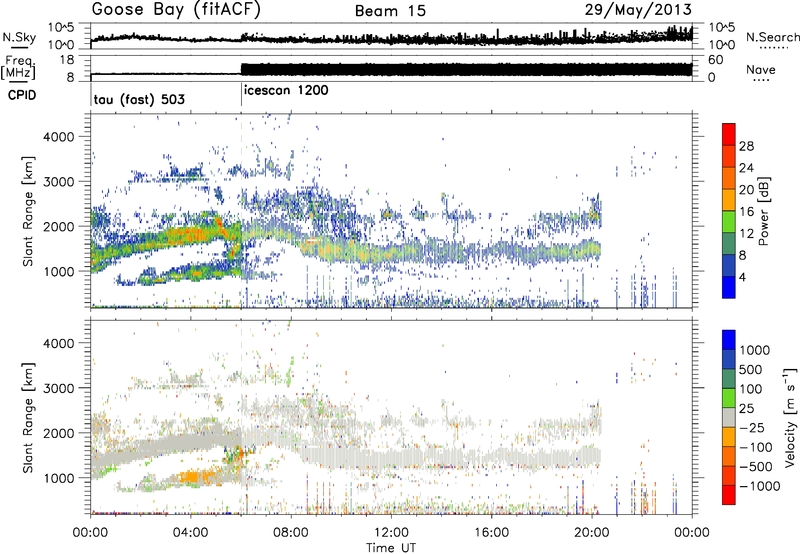
Task: Click the "CPID" label
Action: (22, 95)
